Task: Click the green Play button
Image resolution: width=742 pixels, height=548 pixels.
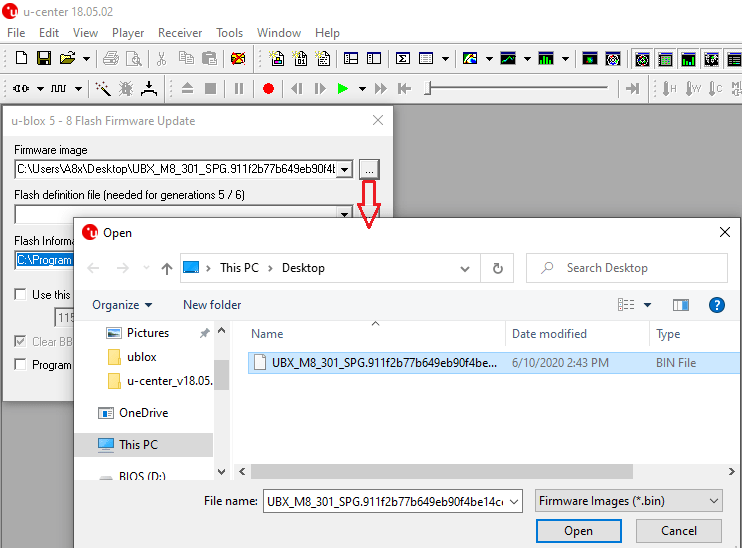Action: pyautogui.click(x=343, y=88)
